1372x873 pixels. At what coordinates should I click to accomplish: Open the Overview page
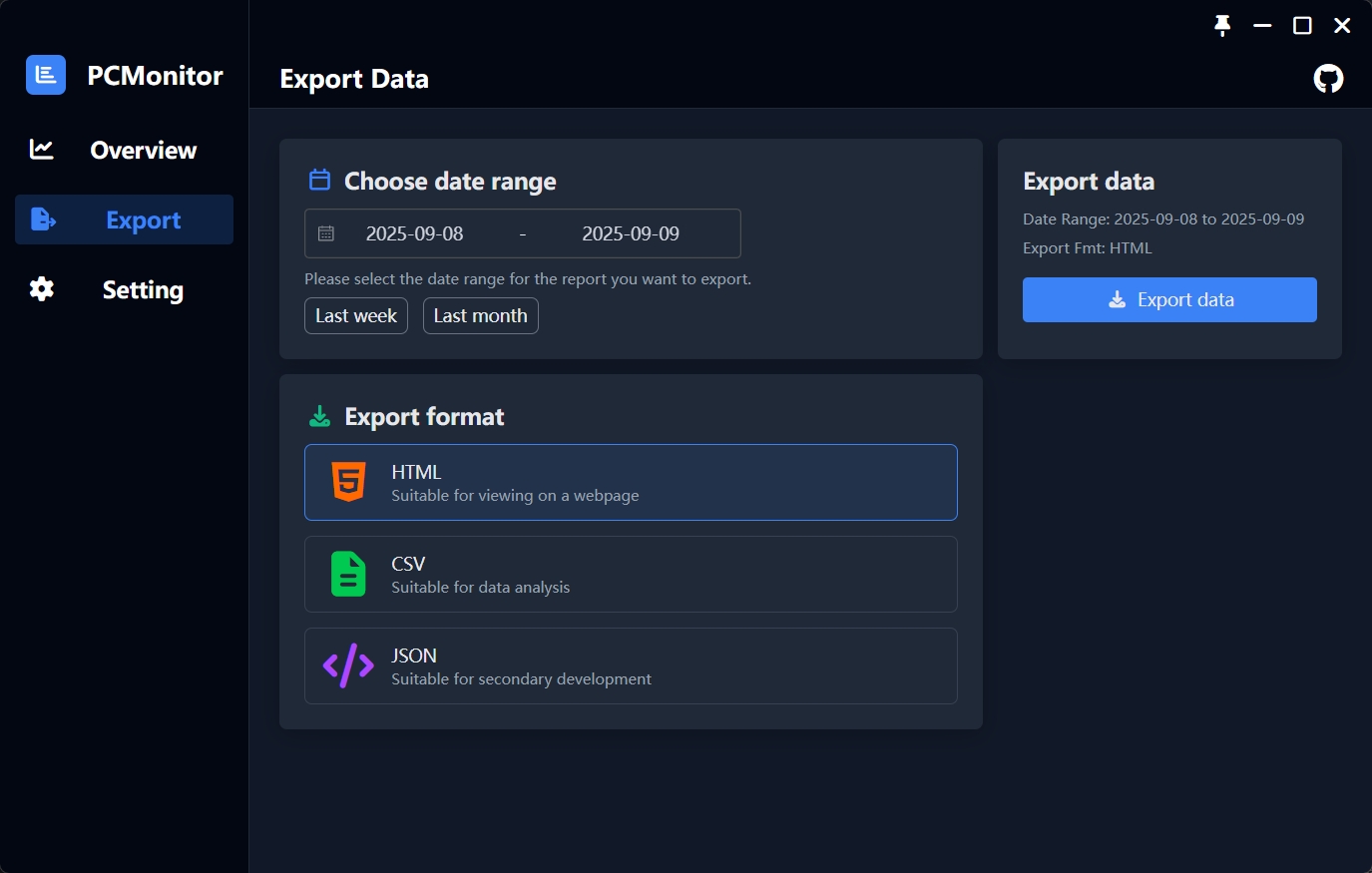click(x=124, y=150)
